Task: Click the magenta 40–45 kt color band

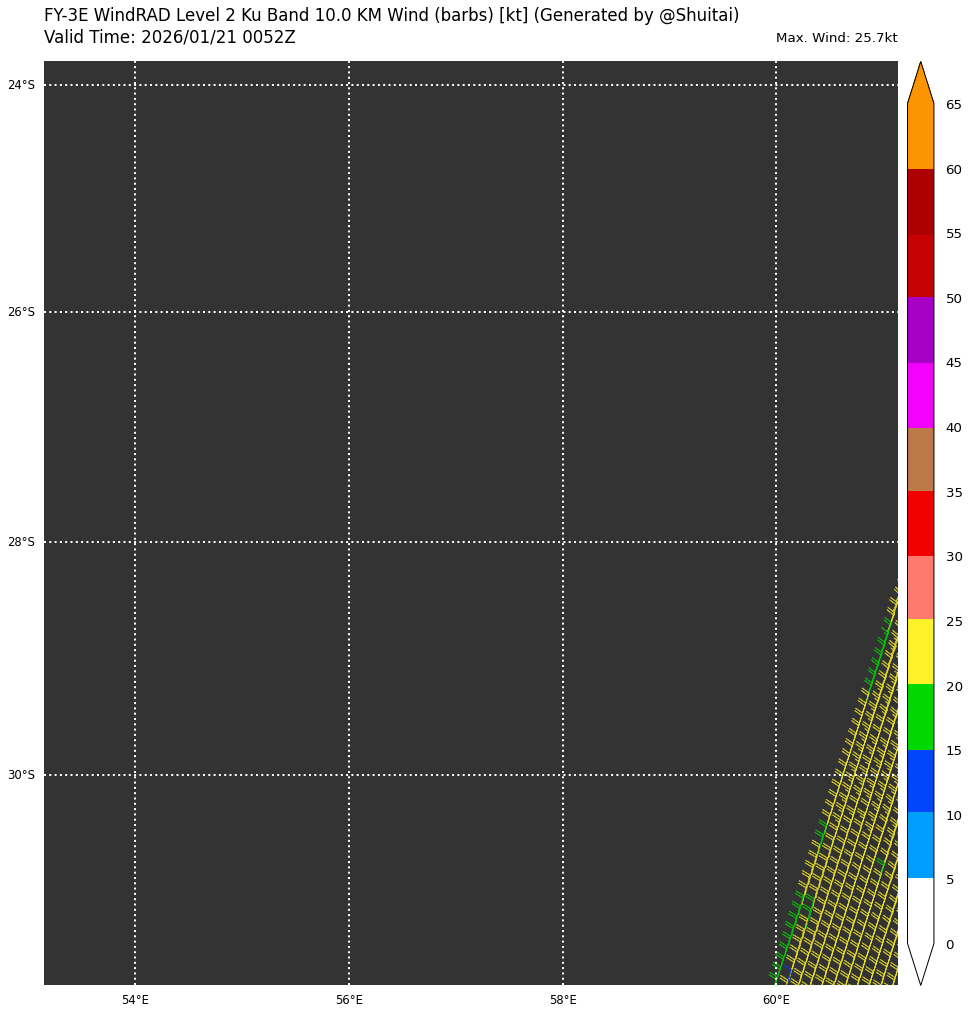Action: [920, 395]
